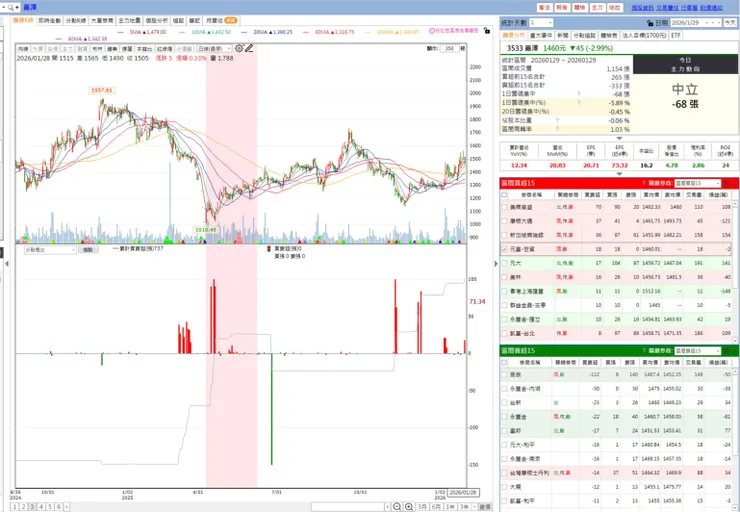This screenshot has width=740, height=512.
Task: Toggle the 紅綠燈 toolbar button
Action: click(x=165, y=49)
